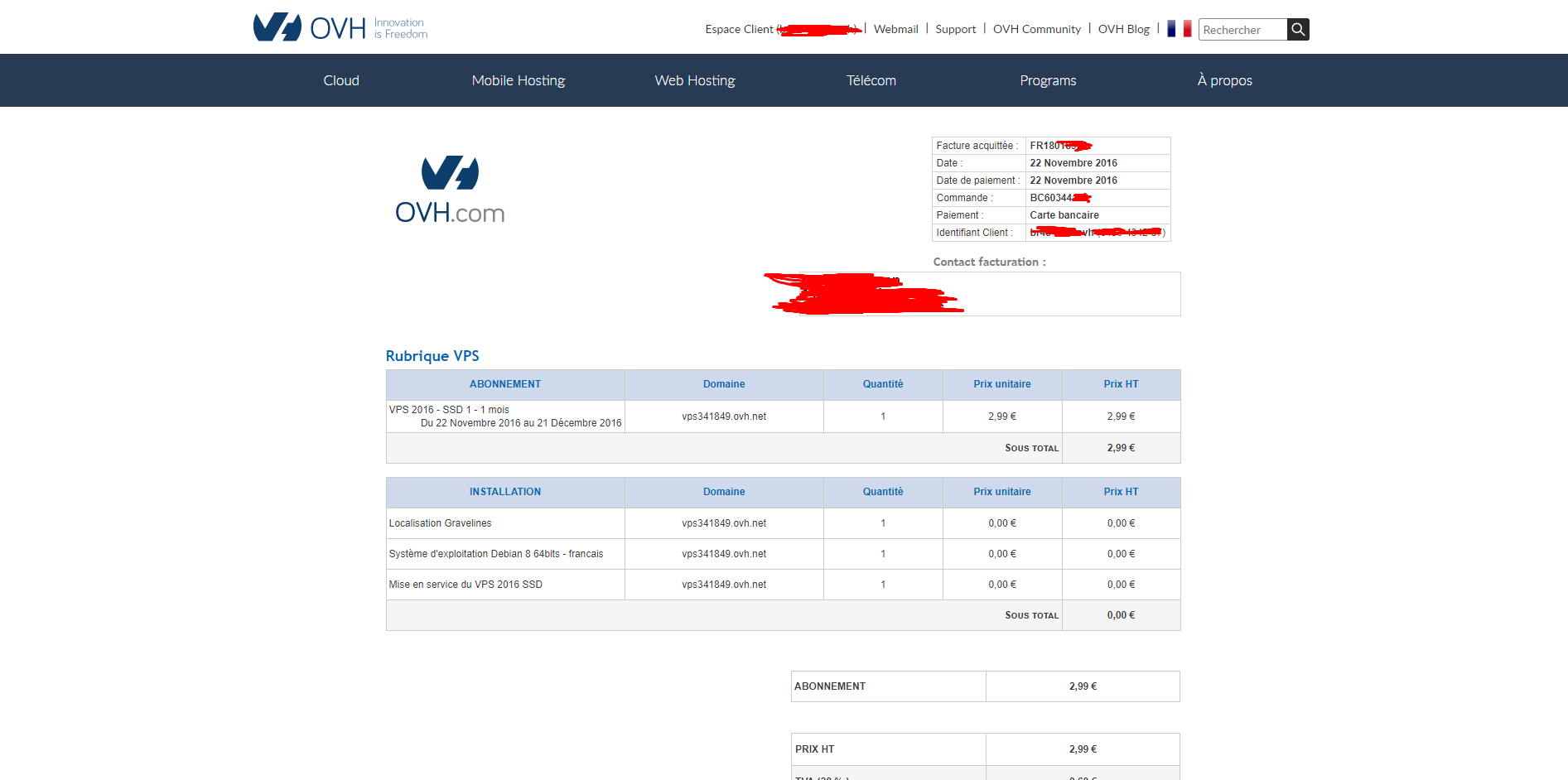Click the Date 22 Novembre 2016 value

coord(1073,163)
